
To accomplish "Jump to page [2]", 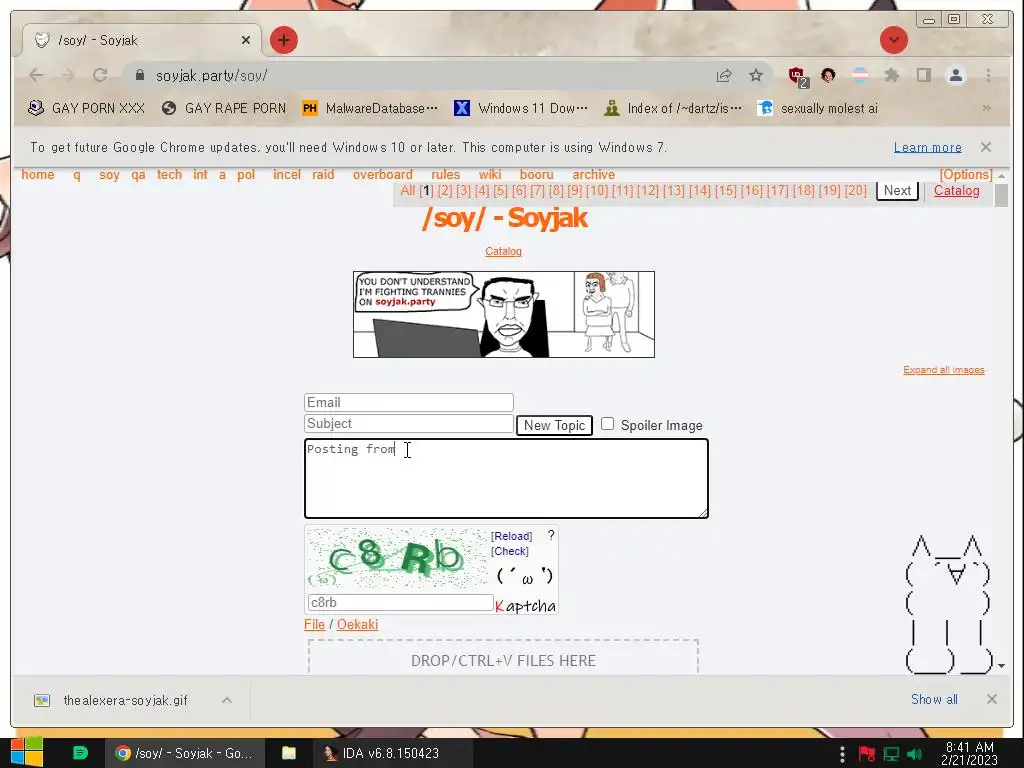I will tap(445, 191).
